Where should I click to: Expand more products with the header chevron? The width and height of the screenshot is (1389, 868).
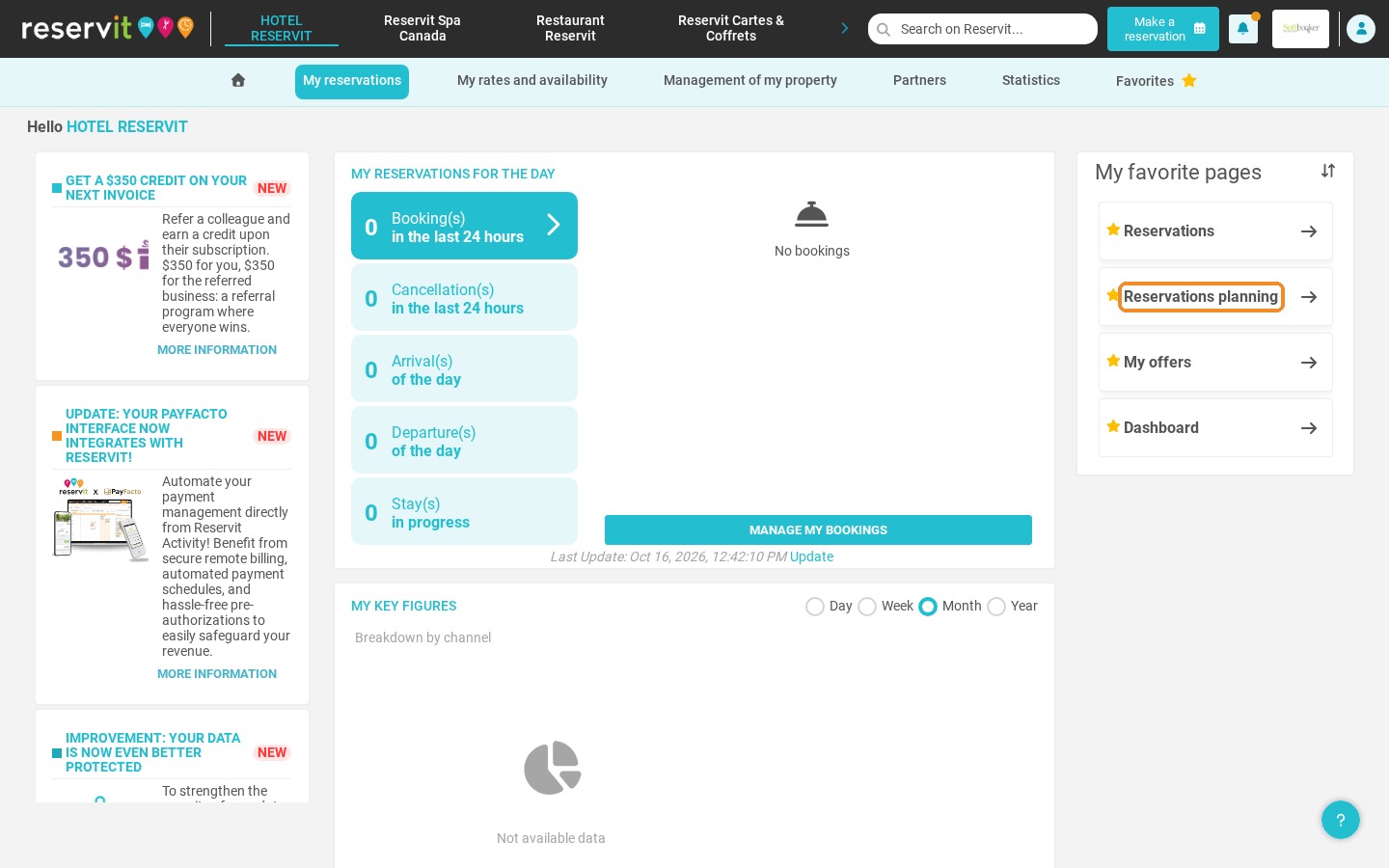845,28
